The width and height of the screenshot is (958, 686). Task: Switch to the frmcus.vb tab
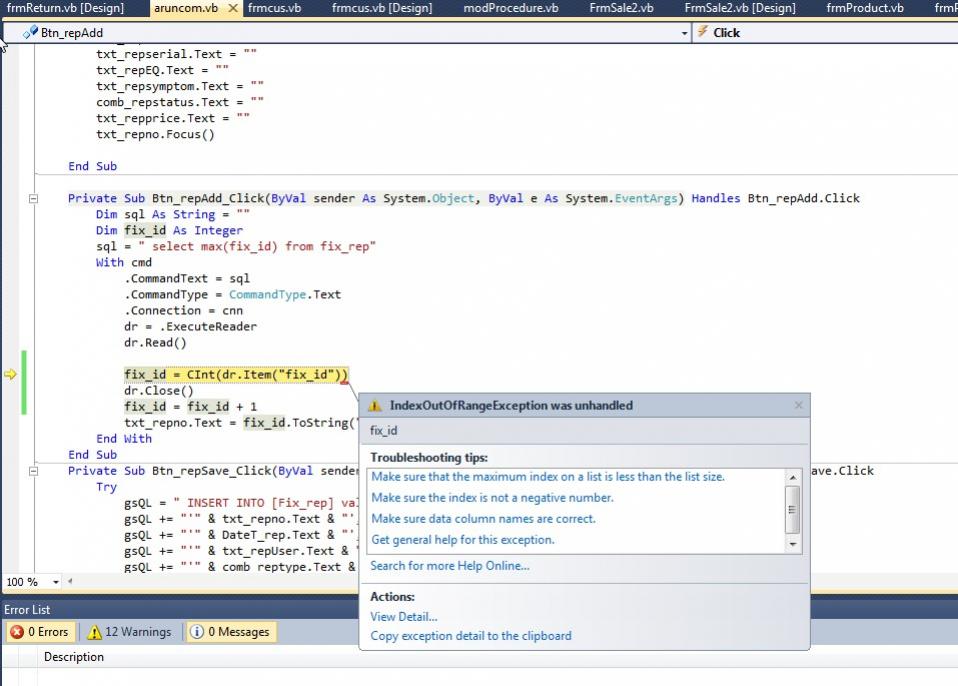click(272, 8)
